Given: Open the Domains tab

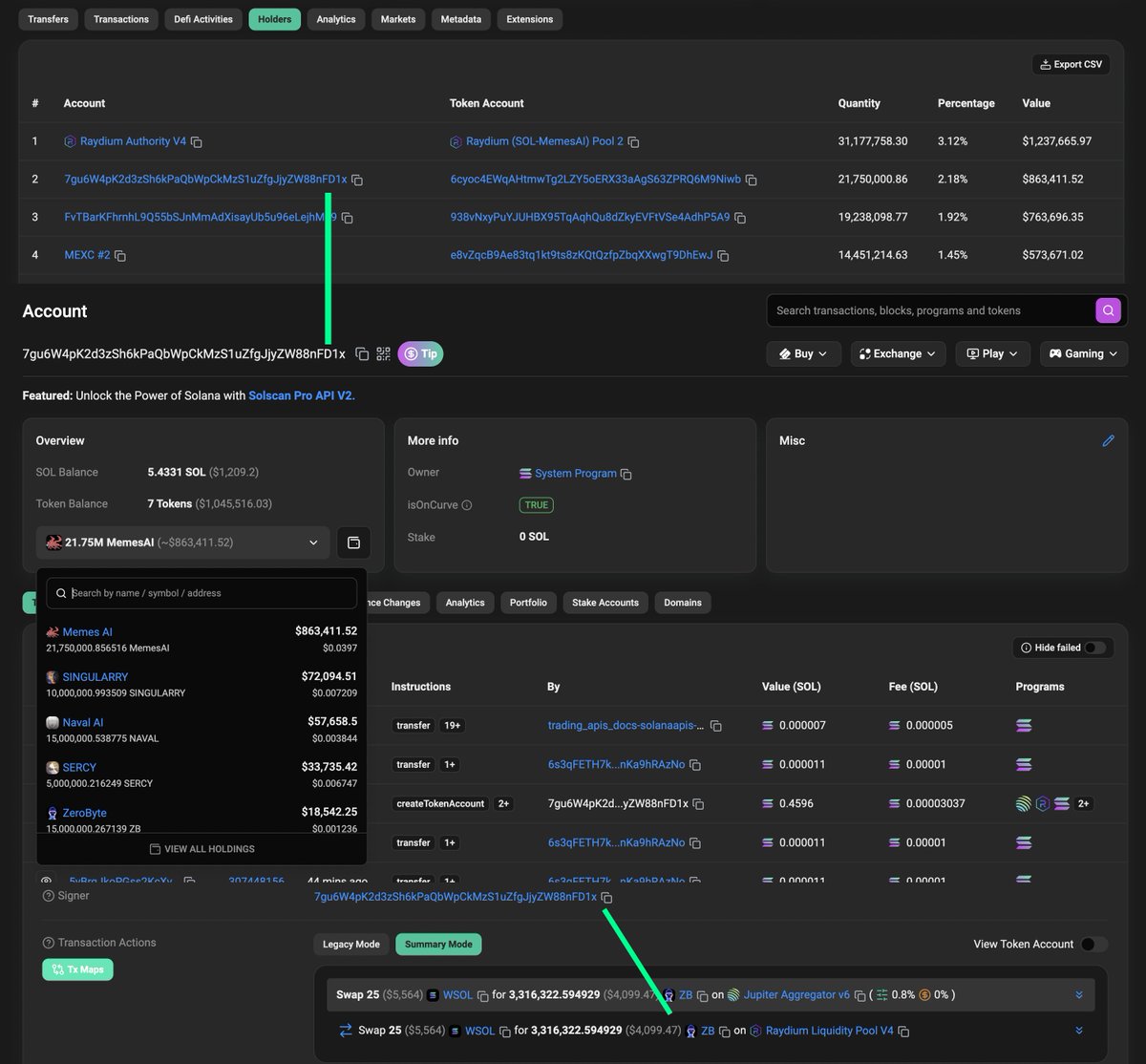Looking at the screenshot, I should pos(683,603).
